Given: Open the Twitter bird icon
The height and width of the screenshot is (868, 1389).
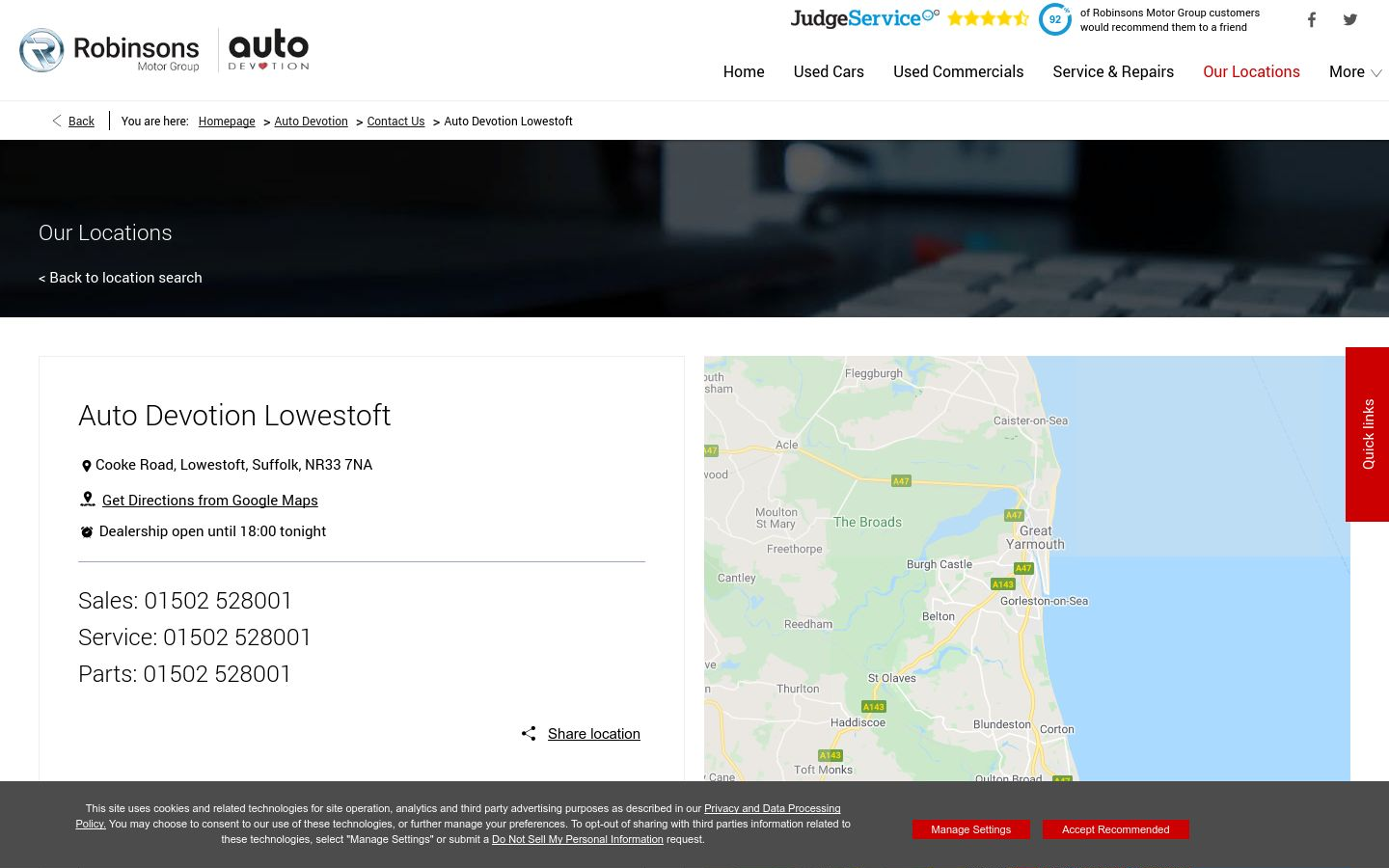Looking at the screenshot, I should point(1350,19).
